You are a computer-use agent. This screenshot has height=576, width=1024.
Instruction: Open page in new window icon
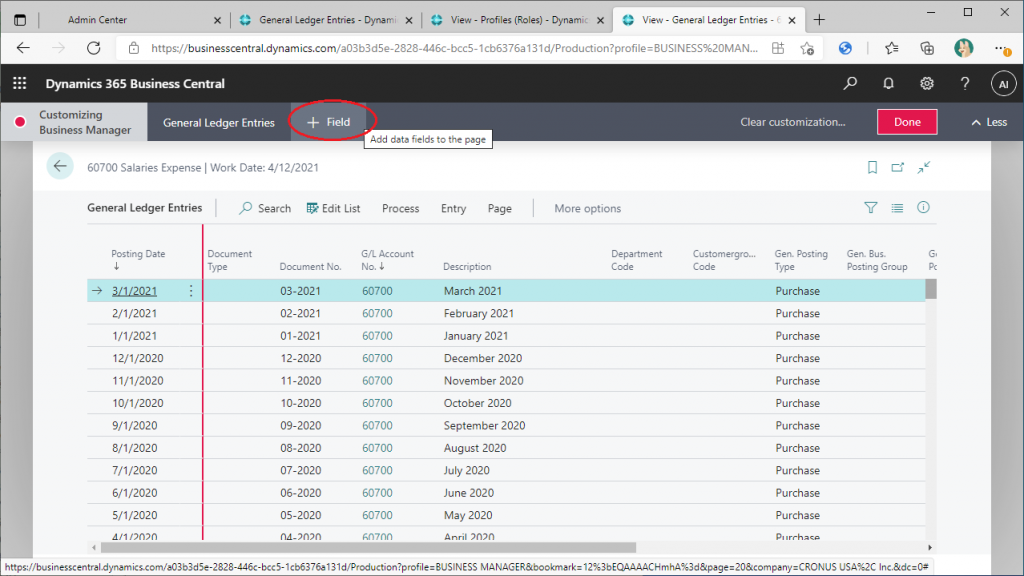pyautogui.click(x=898, y=168)
